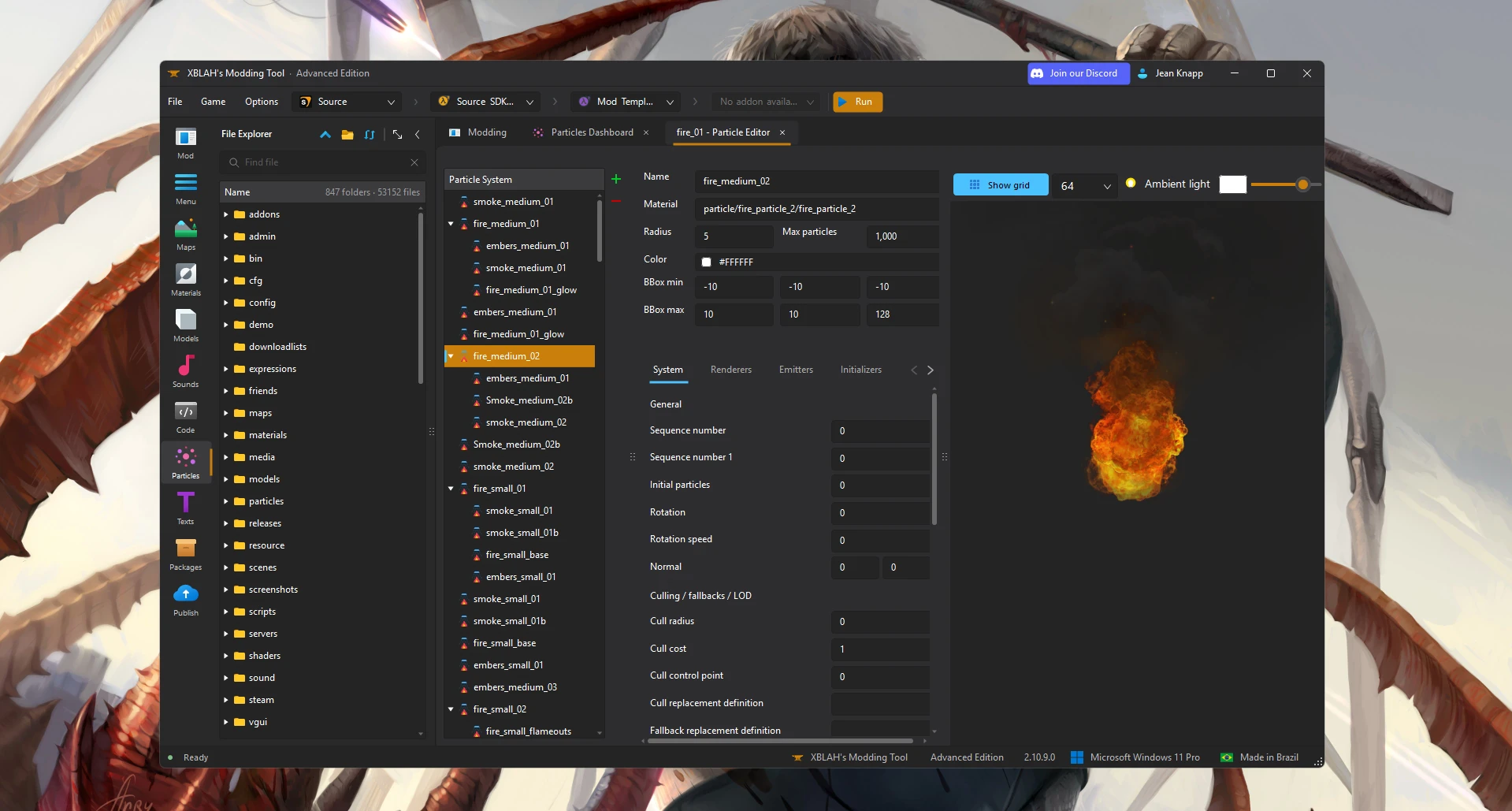Click the Ambient light color swatch
This screenshot has width=1512, height=811.
[1233, 184]
